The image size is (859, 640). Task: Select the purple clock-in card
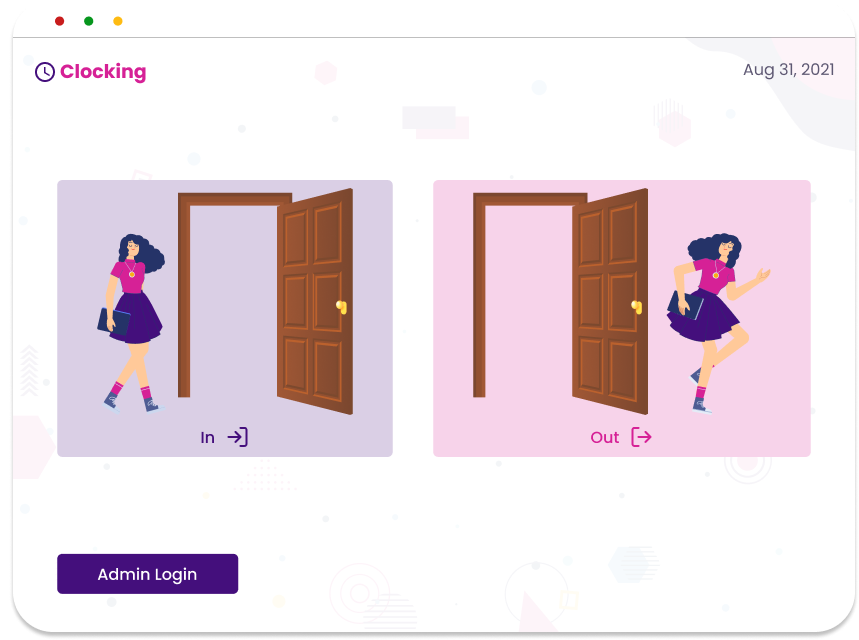point(225,318)
